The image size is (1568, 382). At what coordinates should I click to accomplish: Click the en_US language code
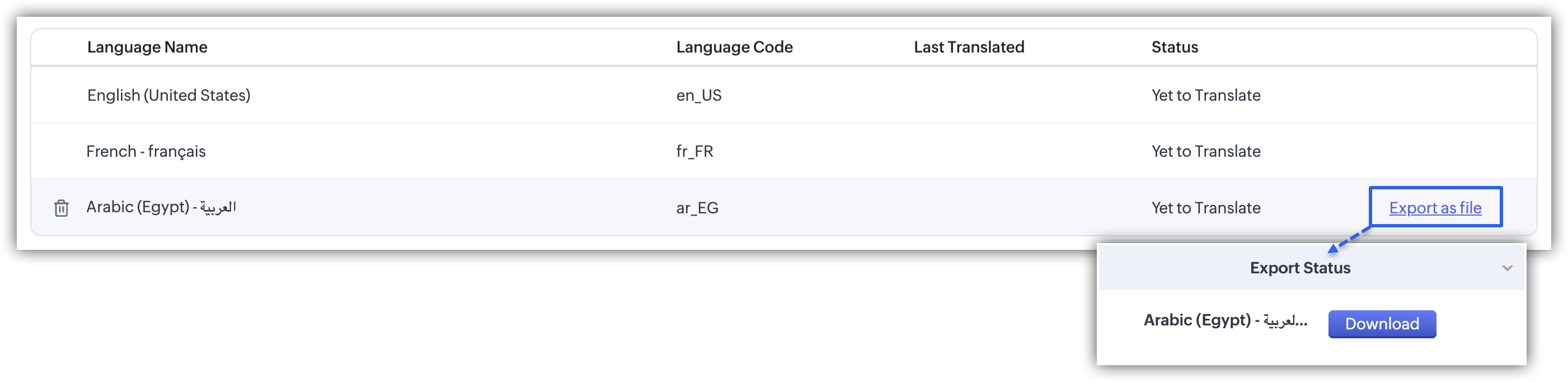pos(698,95)
